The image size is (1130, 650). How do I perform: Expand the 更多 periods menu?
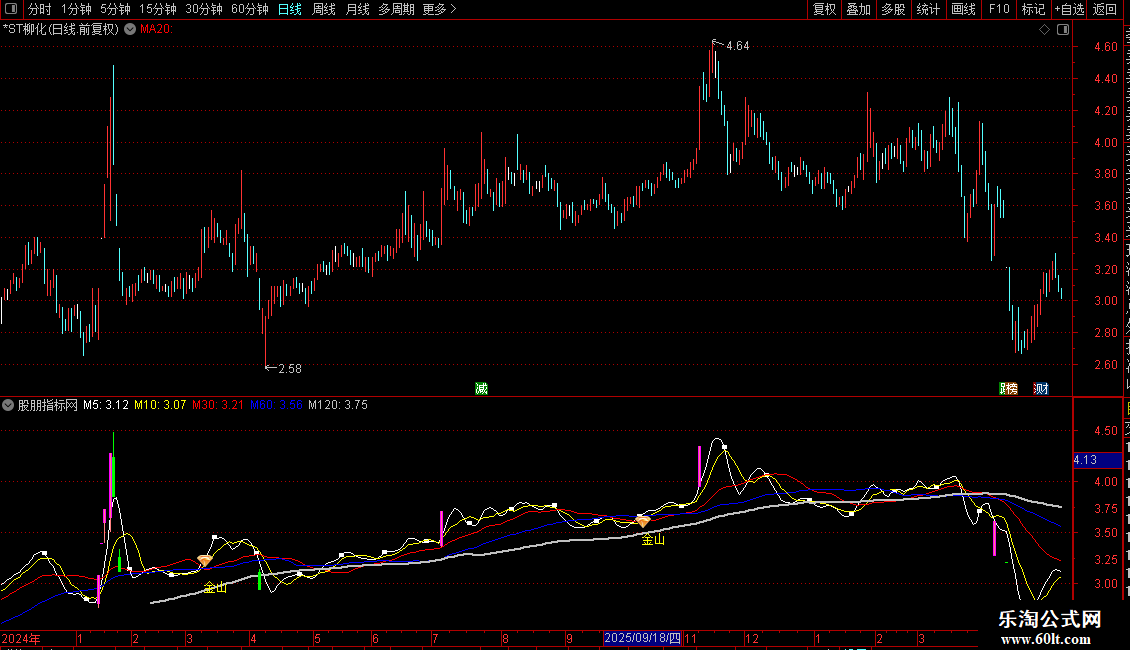coord(439,9)
